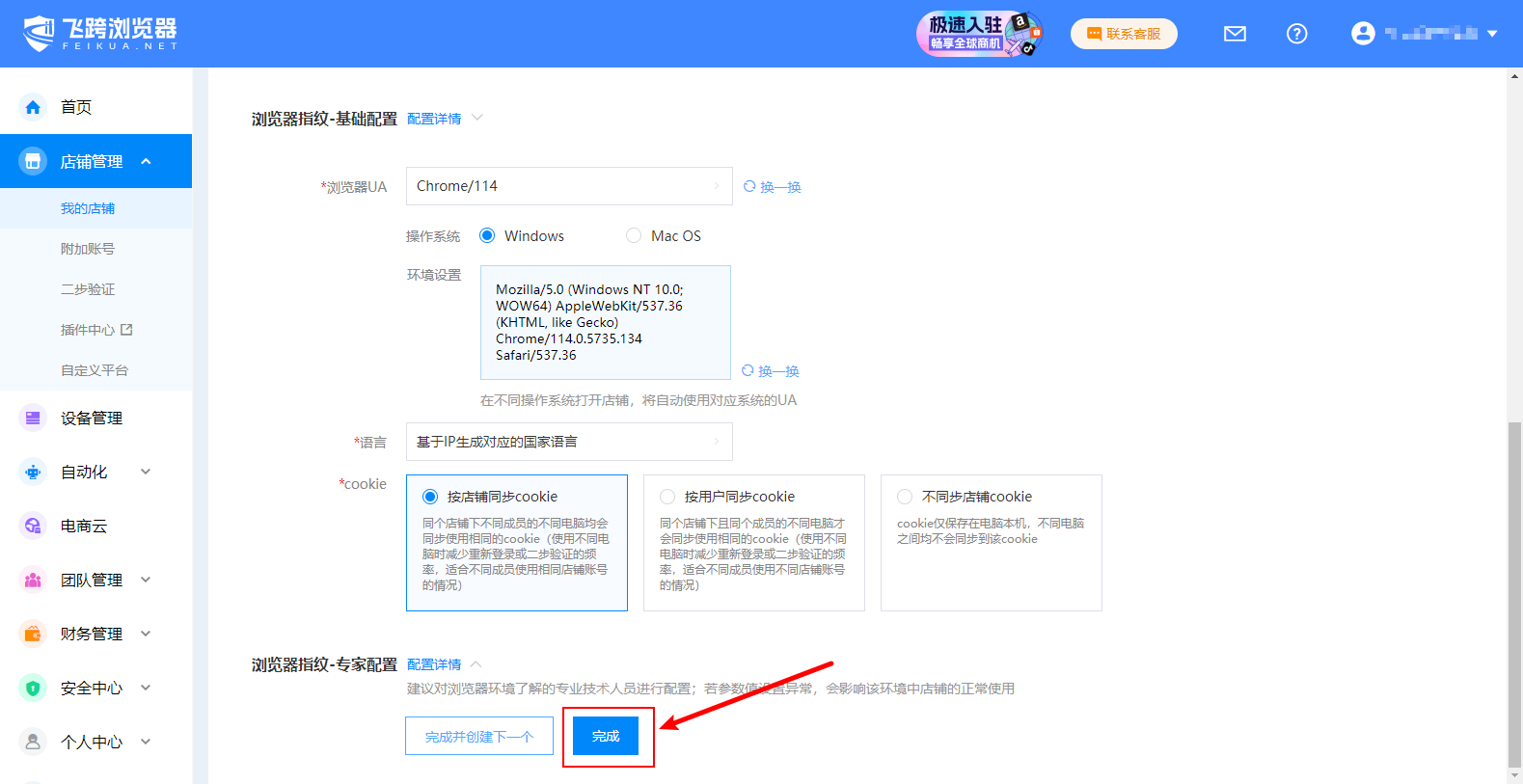Open the help question mark icon
Image resolution: width=1523 pixels, height=784 pixels.
click(x=1297, y=34)
